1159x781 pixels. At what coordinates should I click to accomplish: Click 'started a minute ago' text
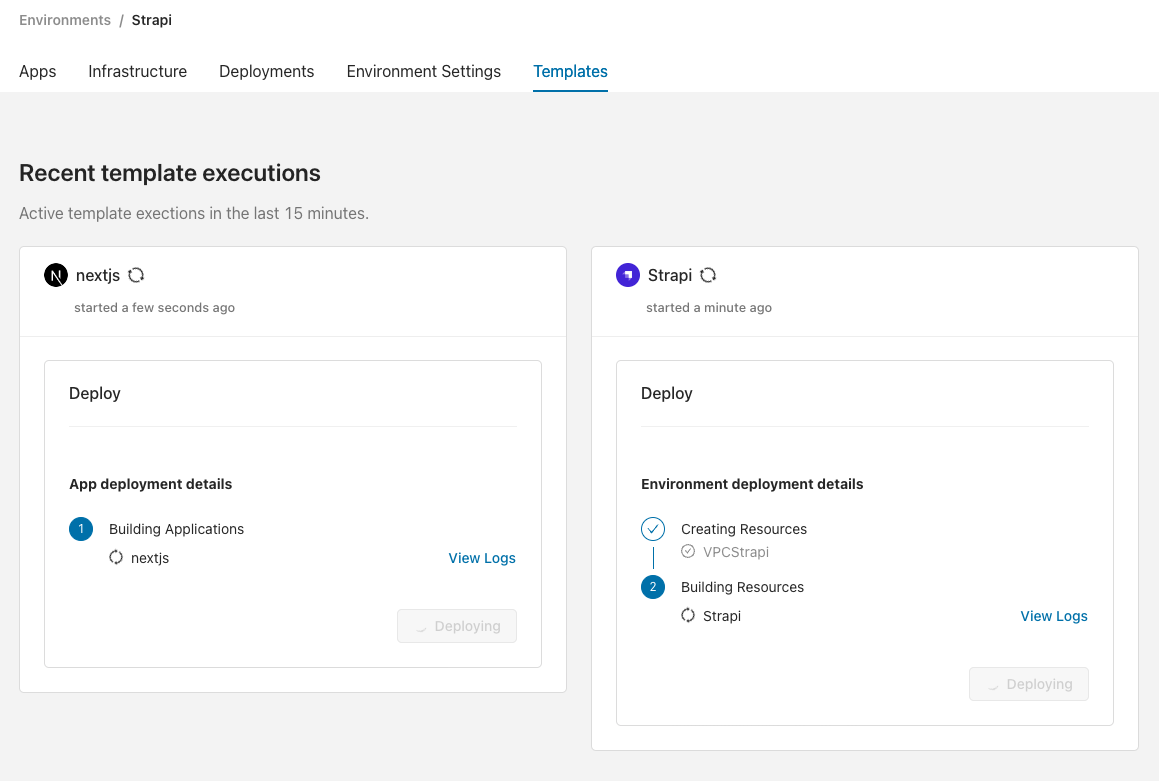point(709,307)
